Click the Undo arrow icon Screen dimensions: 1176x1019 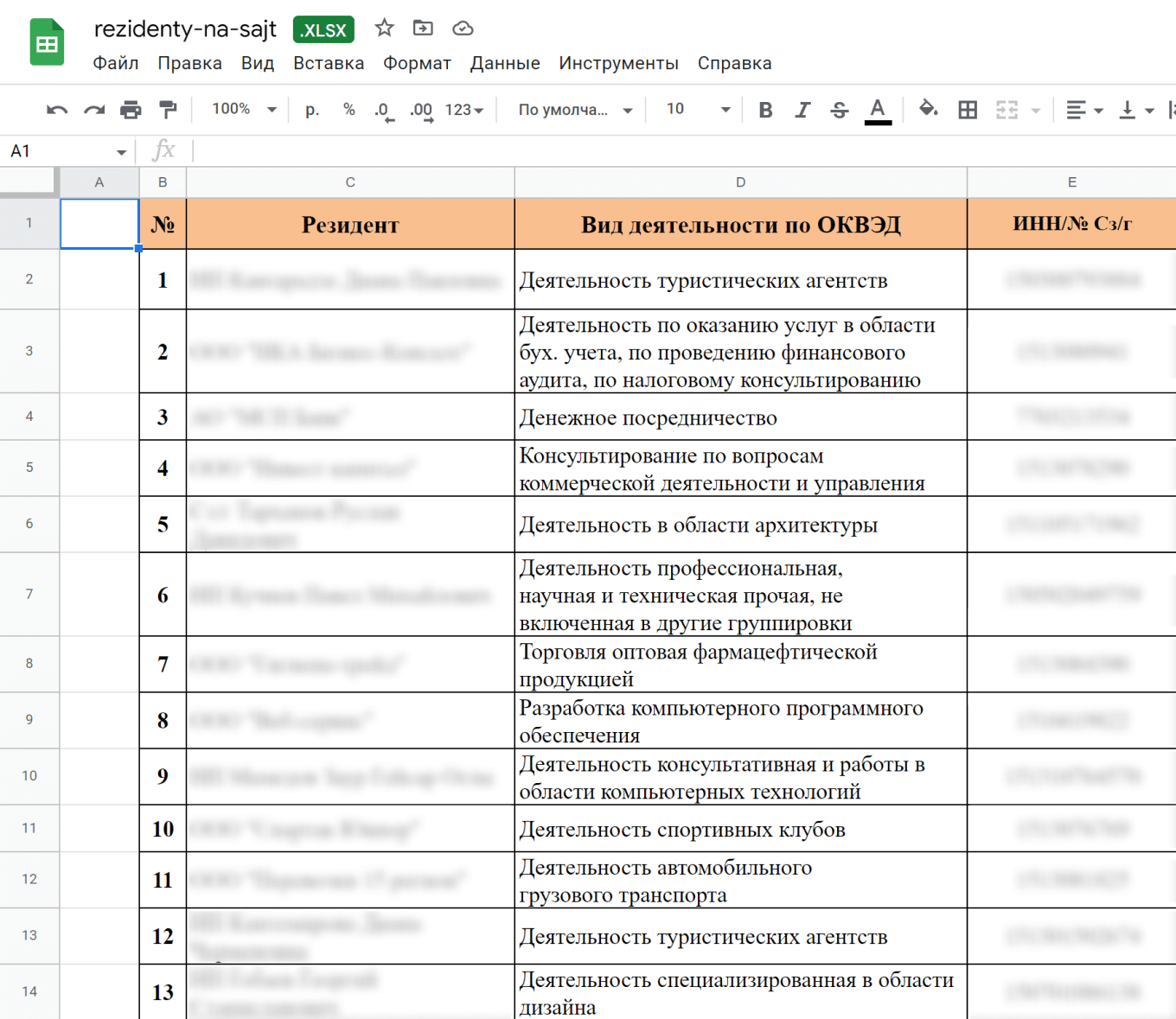[x=57, y=110]
